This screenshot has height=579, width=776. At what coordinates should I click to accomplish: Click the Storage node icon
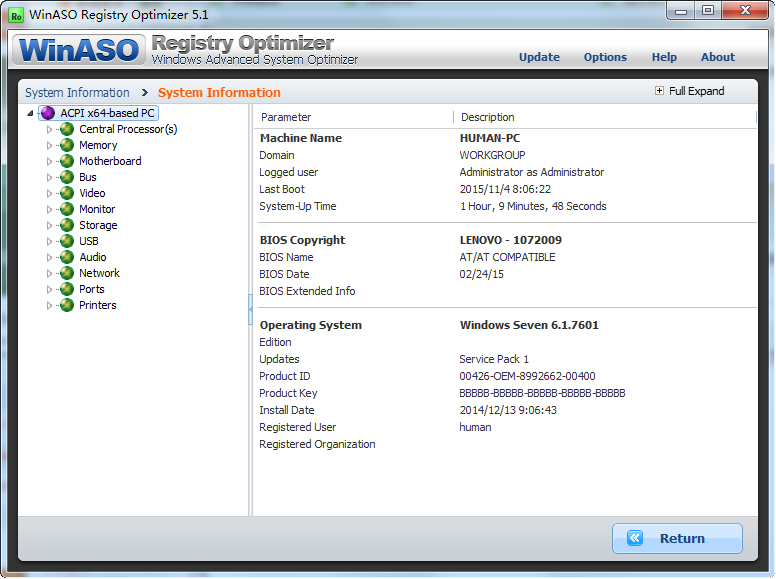pyautogui.click(x=67, y=225)
